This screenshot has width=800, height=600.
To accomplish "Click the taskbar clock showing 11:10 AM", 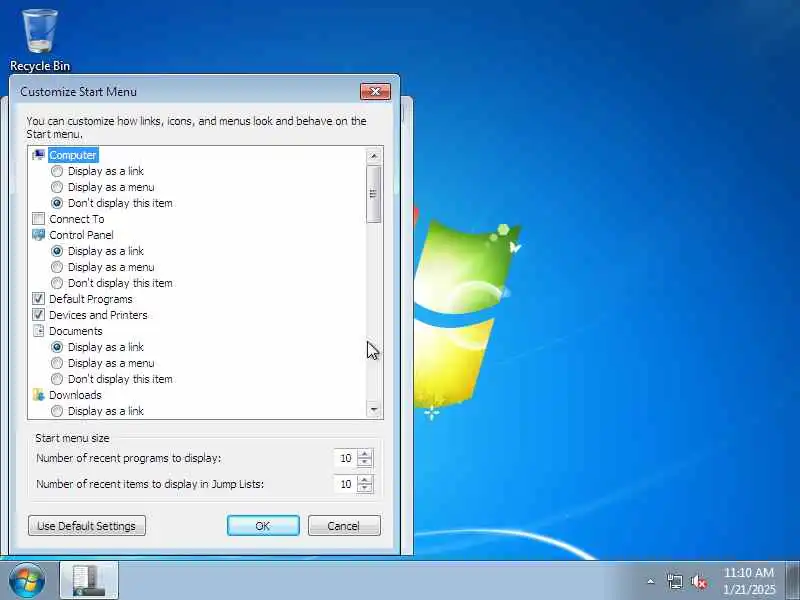I will coord(748,581).
